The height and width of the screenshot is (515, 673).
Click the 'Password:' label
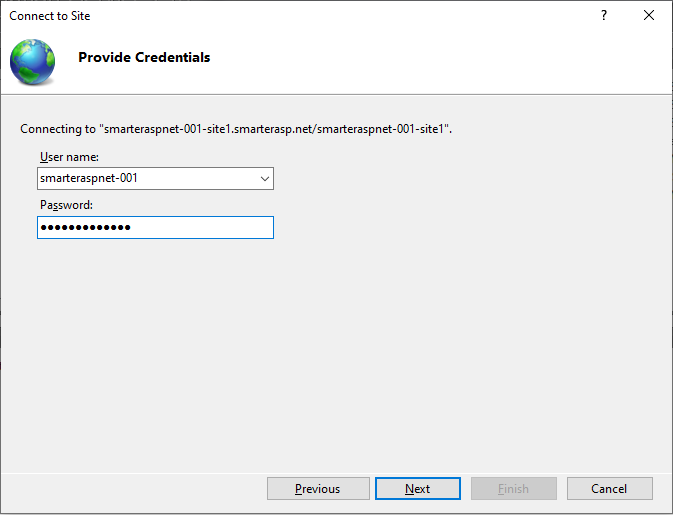click(66, 205)
